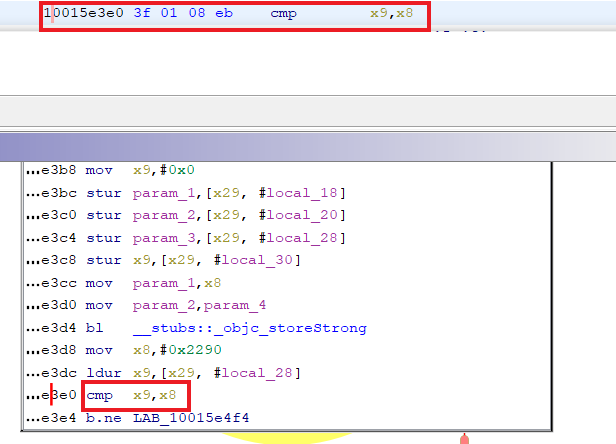Click the #0x2290 immediate value

pyautogui.click(x=191, y=350)
